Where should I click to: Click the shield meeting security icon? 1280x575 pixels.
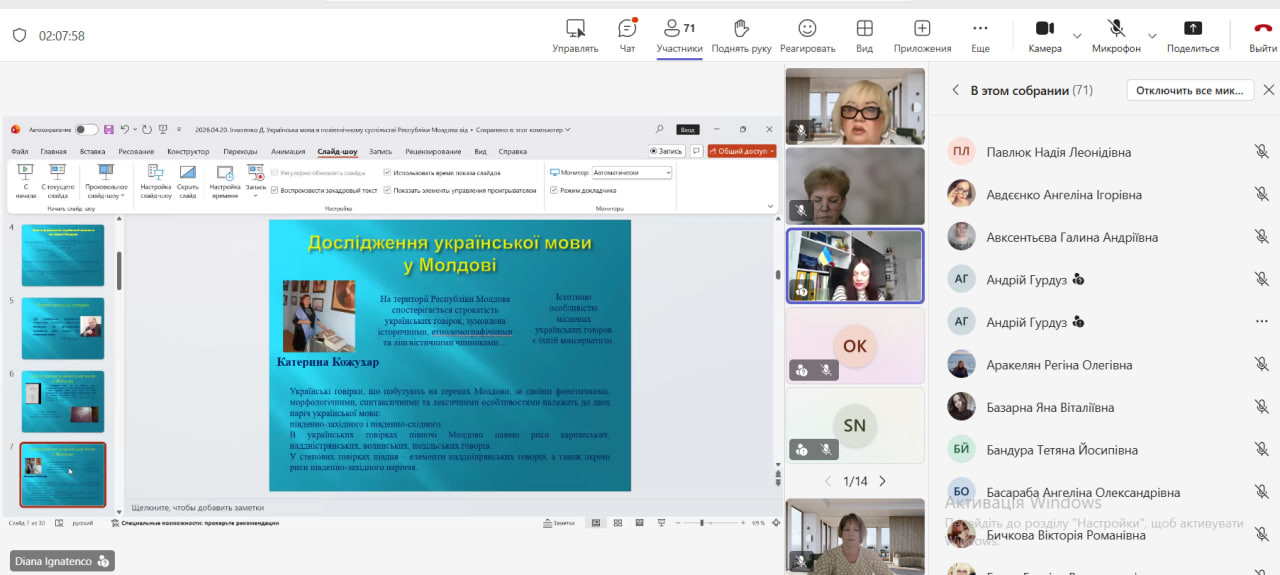tap(19, 35)
